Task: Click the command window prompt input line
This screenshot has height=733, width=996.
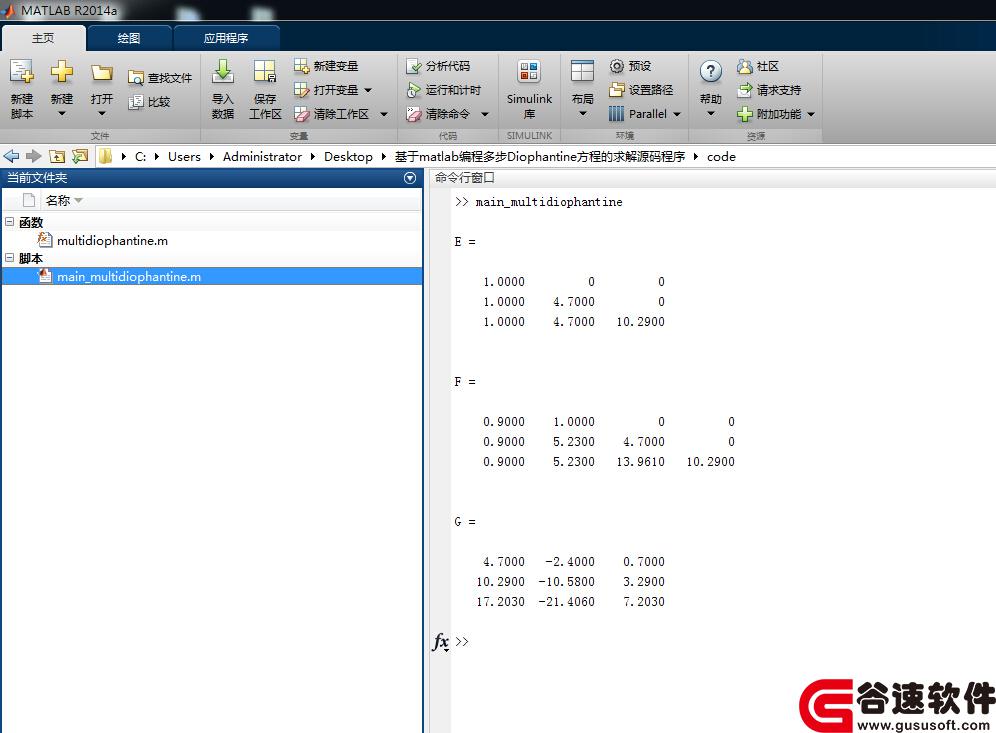Action: click(724, 642)
